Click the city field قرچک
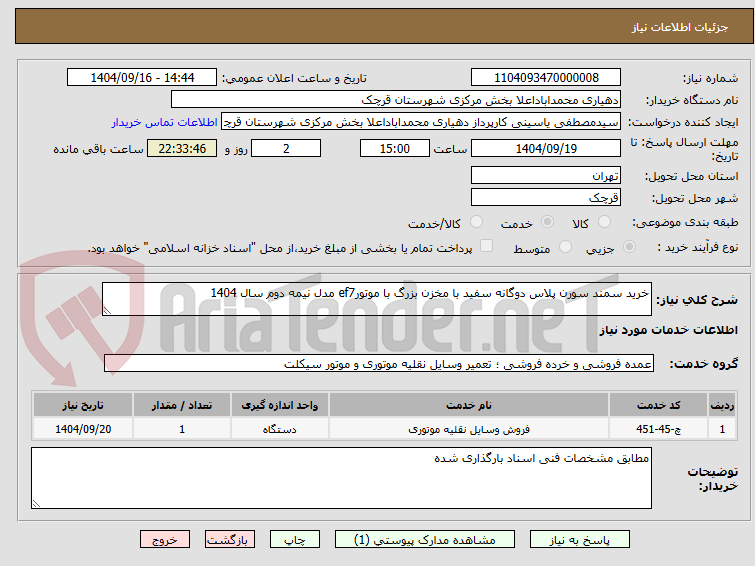Viewport: 755px width, 566px height. (546, 197)
